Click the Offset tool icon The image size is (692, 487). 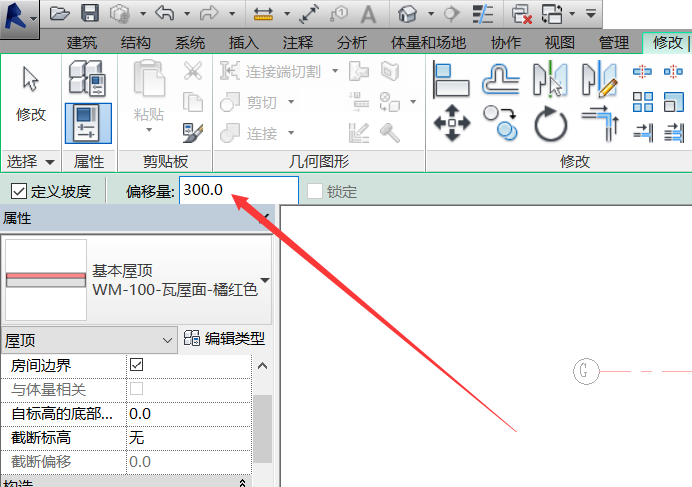(500, 79)
